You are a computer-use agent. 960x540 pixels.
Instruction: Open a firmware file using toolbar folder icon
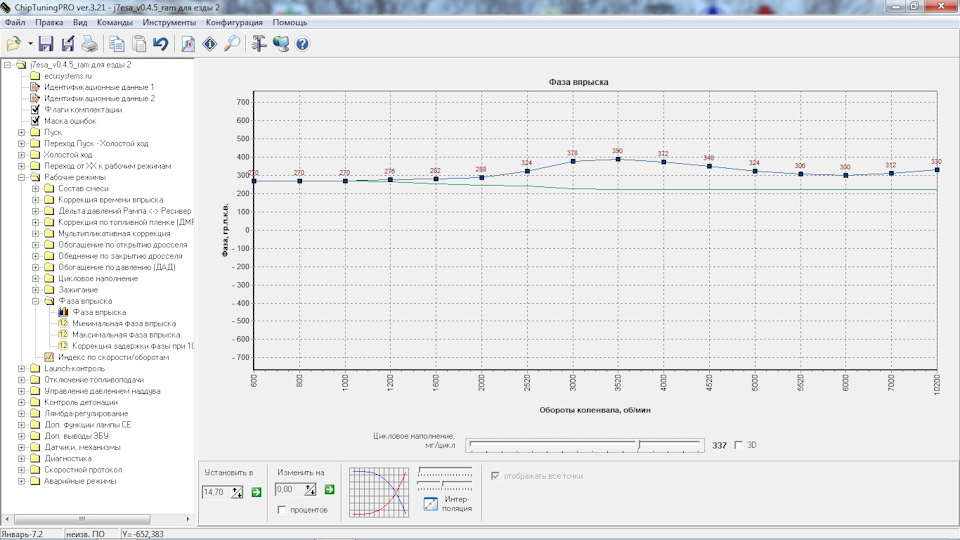tap(13, 43)
